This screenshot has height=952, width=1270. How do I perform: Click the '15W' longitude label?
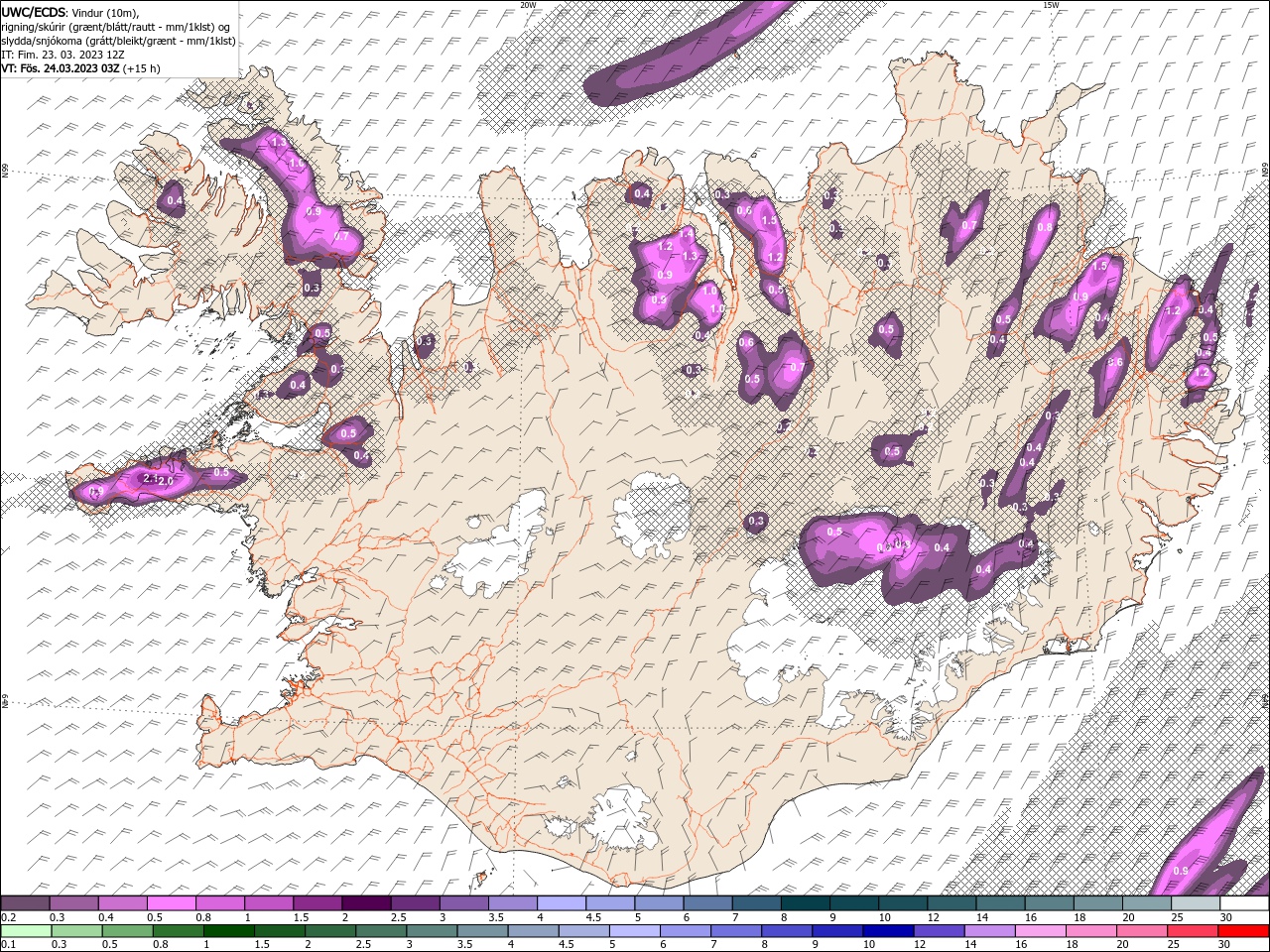tap(1050, 5)
